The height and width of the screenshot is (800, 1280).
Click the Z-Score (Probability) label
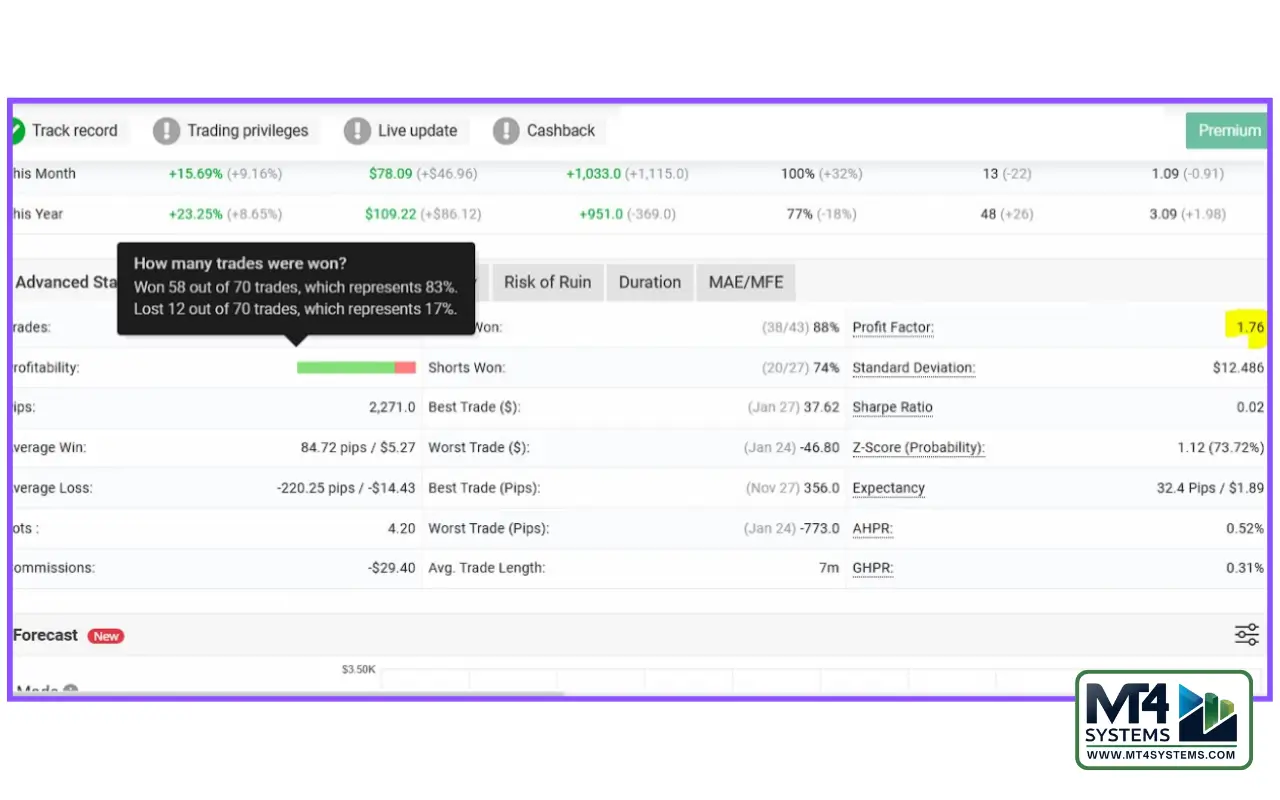click(x=918, y=448)
